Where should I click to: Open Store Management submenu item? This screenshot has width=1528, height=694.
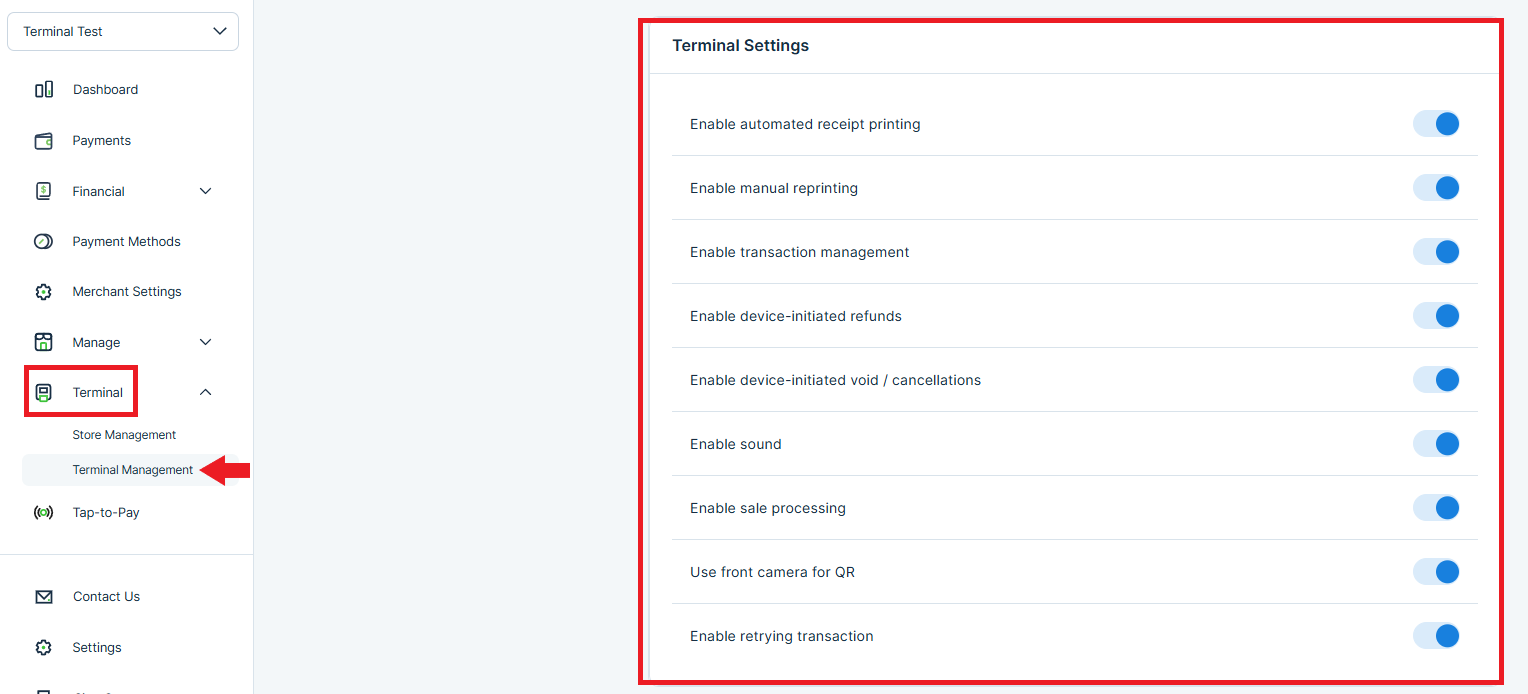(124, 435)
